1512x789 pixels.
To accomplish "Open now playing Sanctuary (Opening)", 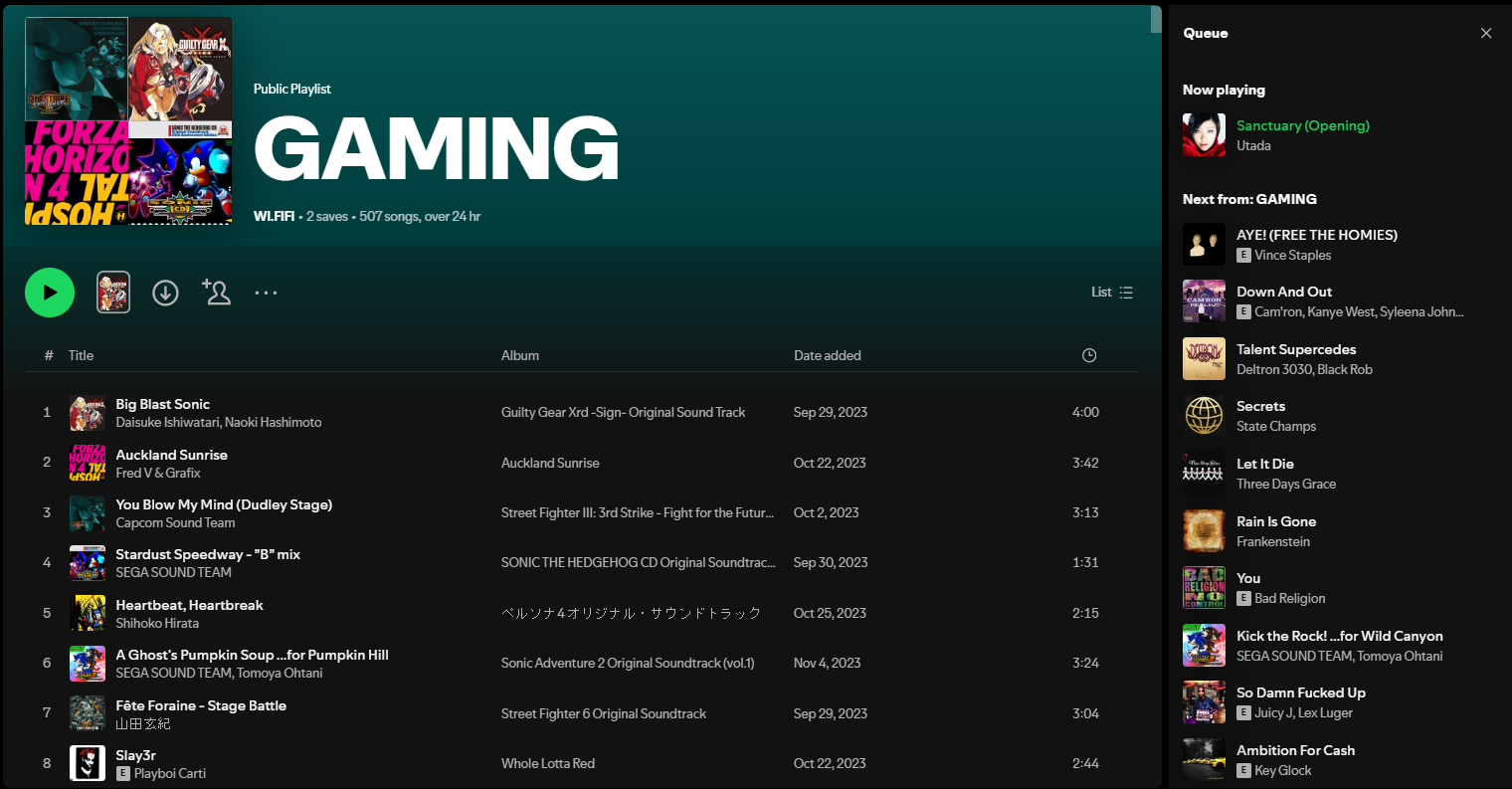I will point(1302,125).
